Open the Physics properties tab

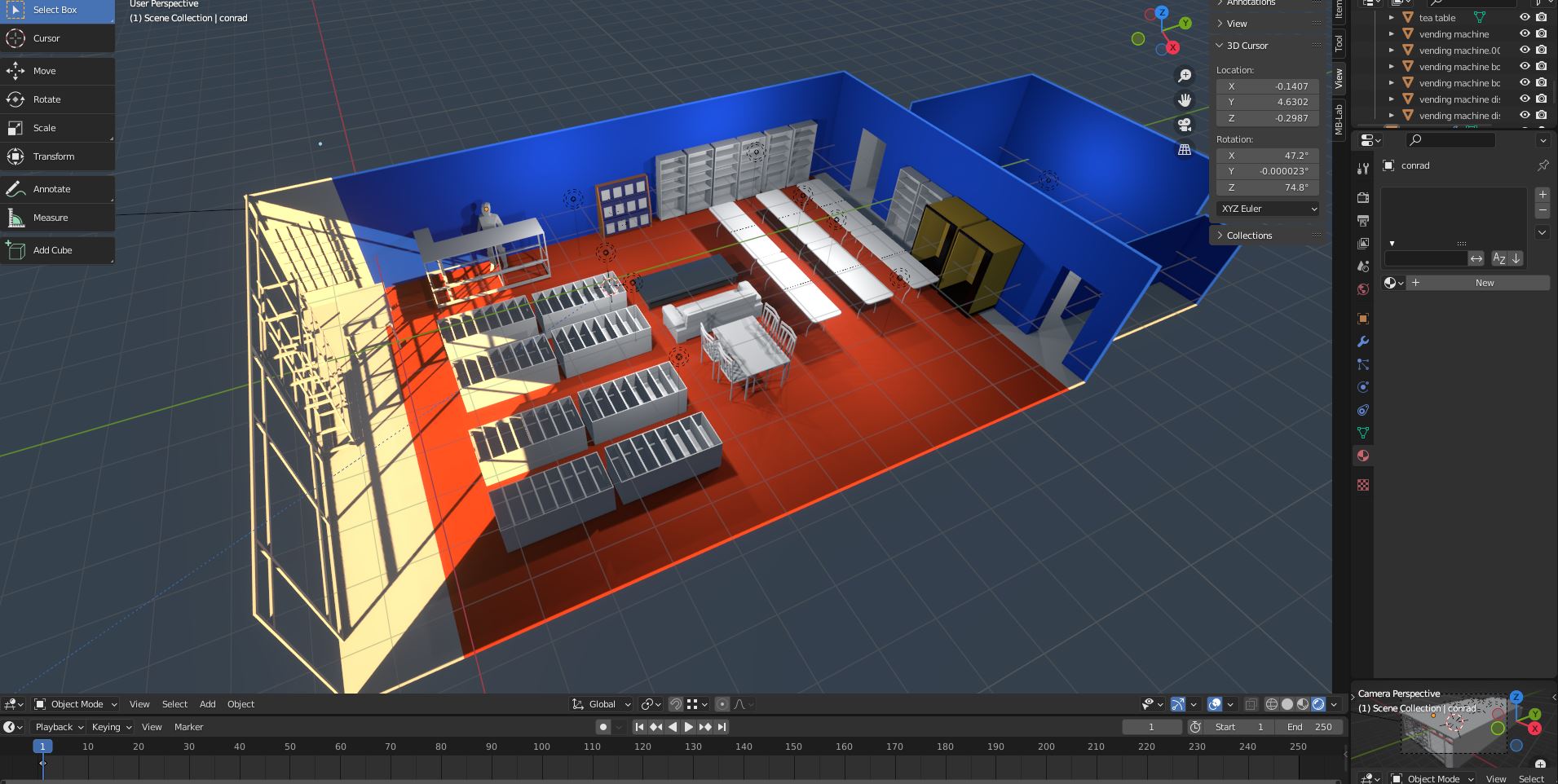[x=1362, y=387]
